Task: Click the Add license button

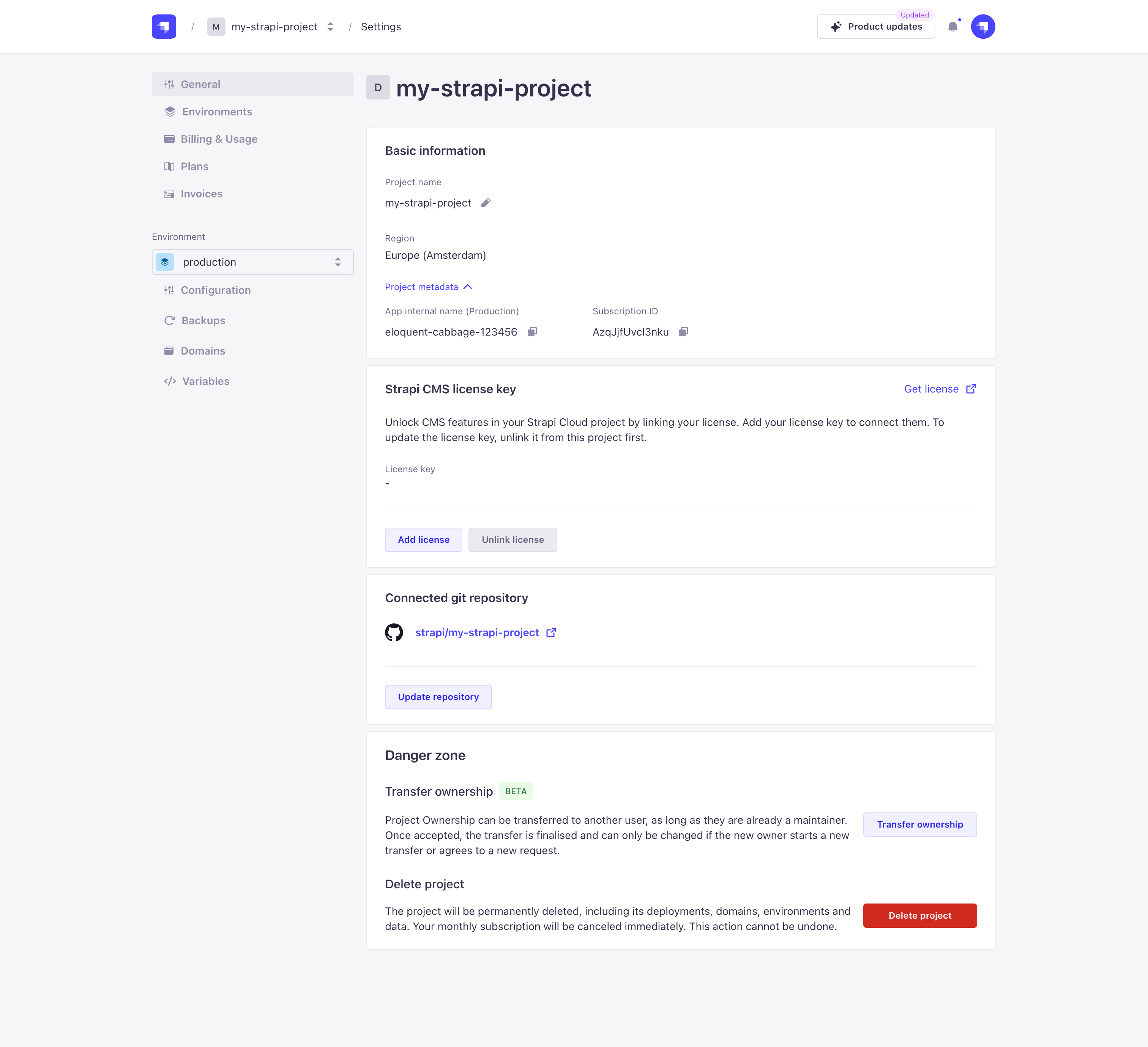Action: click(423, 539)
